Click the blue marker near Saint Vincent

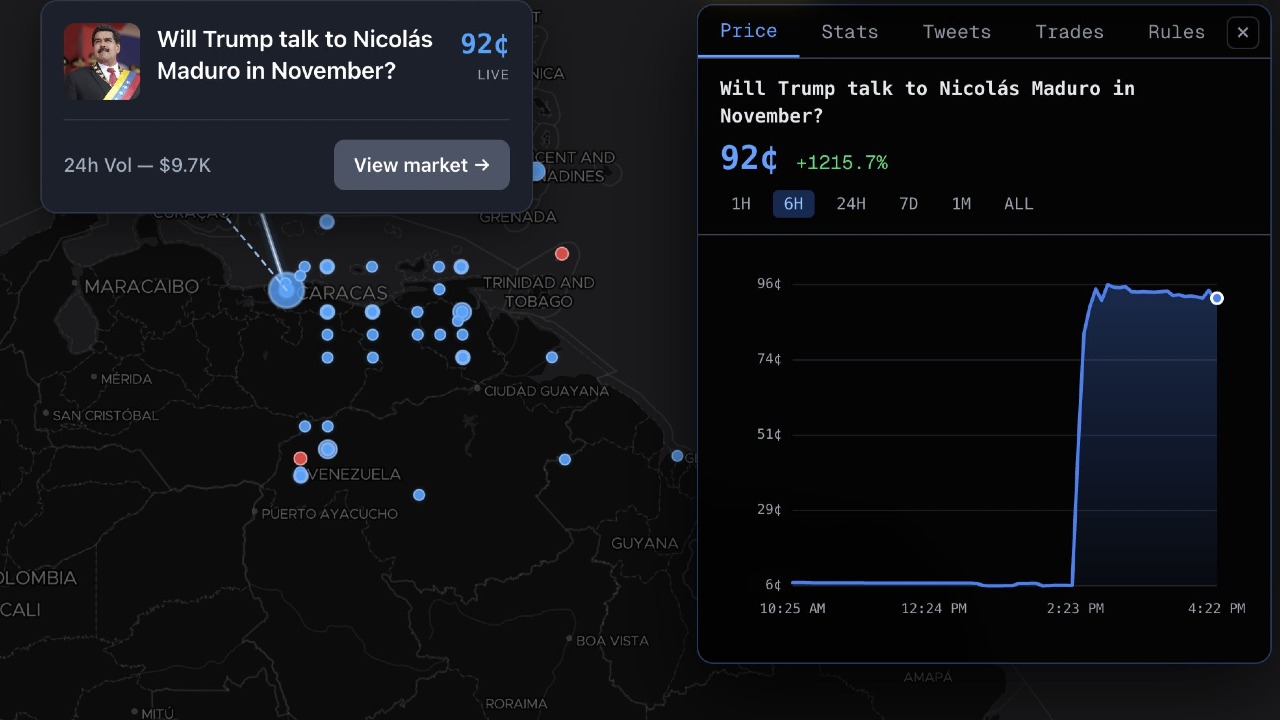click(537, 171)
